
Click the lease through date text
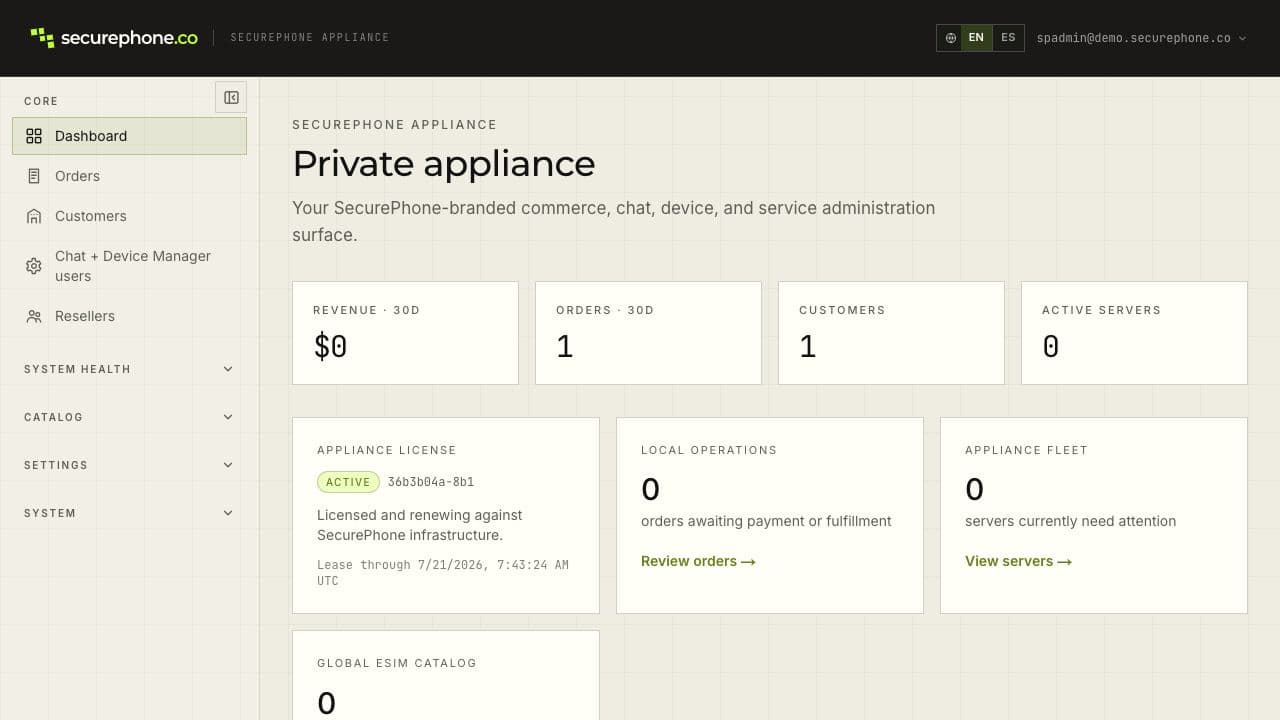(443, 573)
